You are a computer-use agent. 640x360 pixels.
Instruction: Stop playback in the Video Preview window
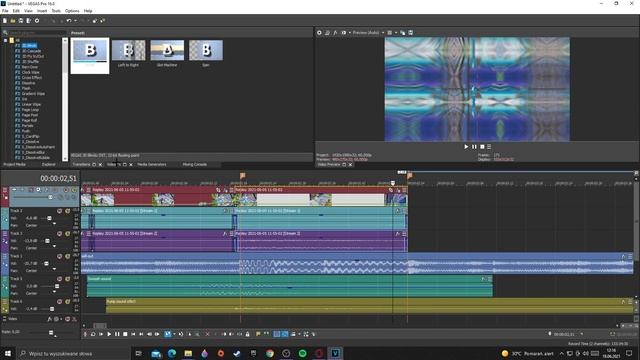482,147
